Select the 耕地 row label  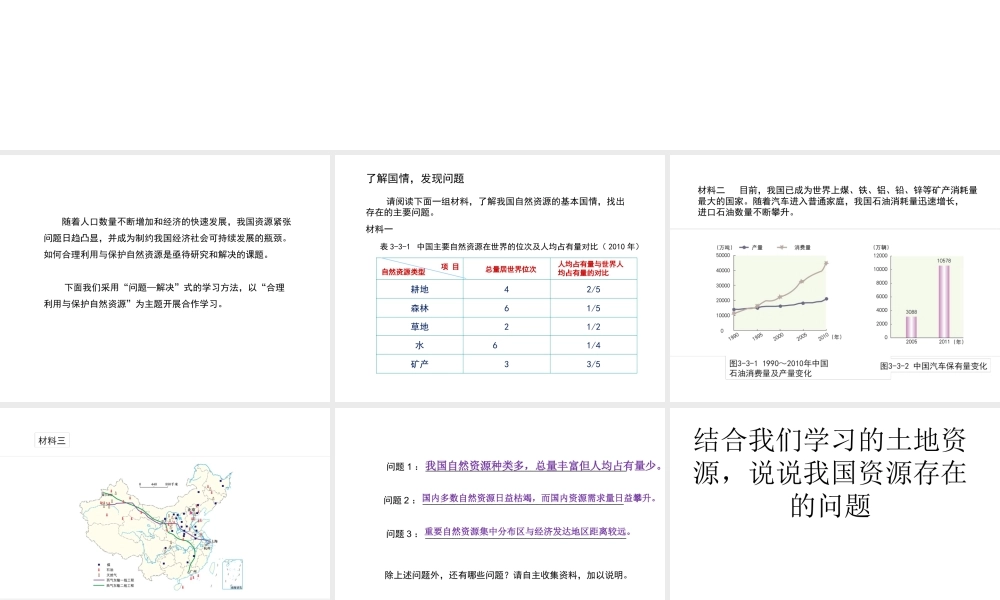coord(420,289)
